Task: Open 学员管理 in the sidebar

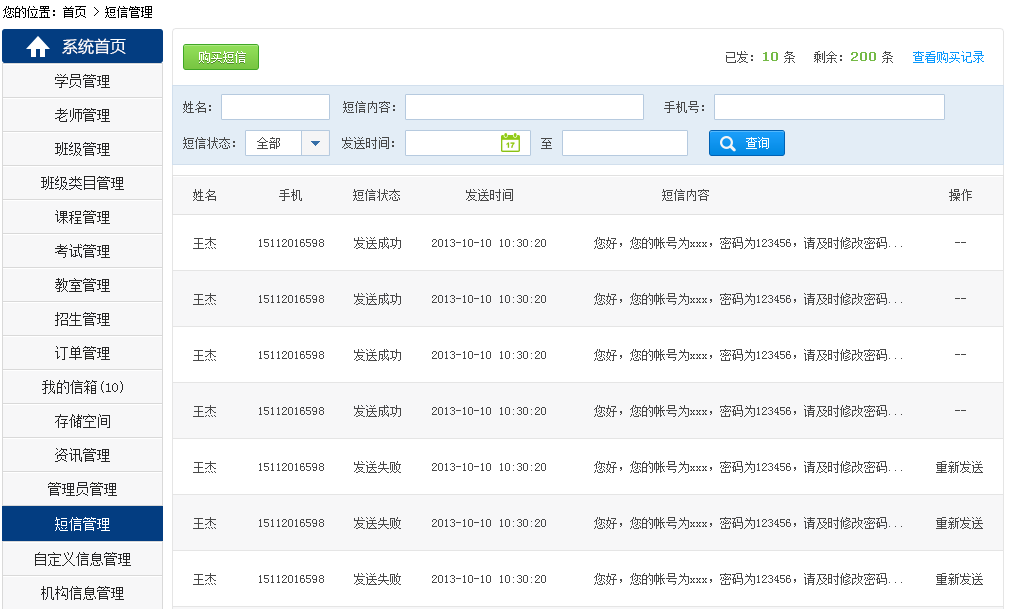Action: (x=82, y=81)
